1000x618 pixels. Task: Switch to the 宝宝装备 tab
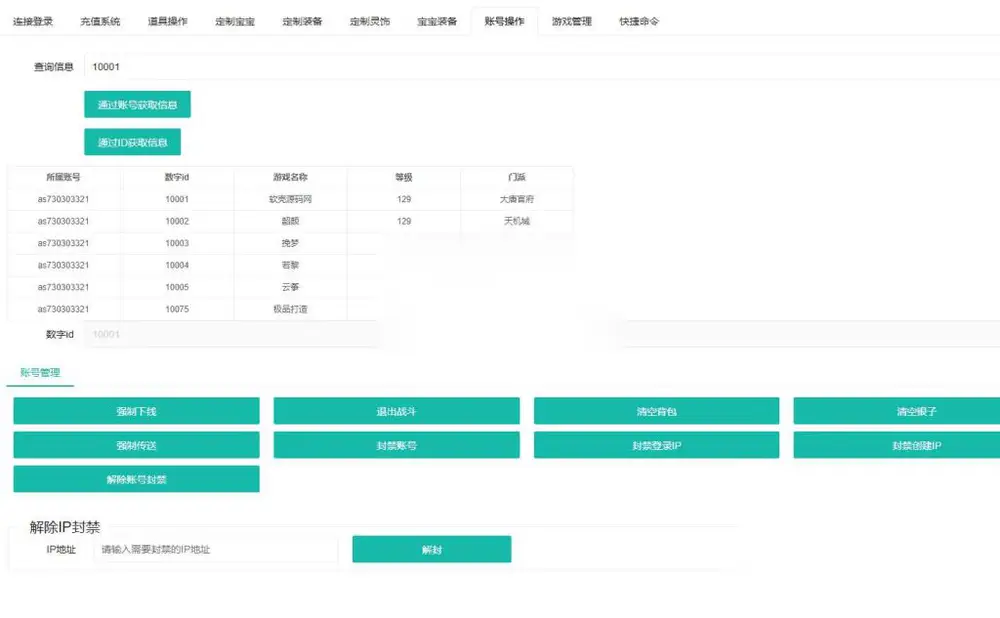pos(437,21)
